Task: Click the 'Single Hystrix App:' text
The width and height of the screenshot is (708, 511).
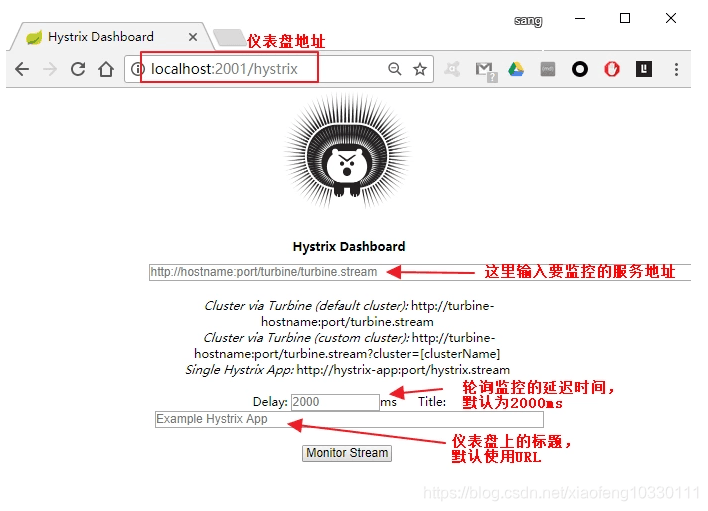Action: pyautogui.click(x=240, y=370)
